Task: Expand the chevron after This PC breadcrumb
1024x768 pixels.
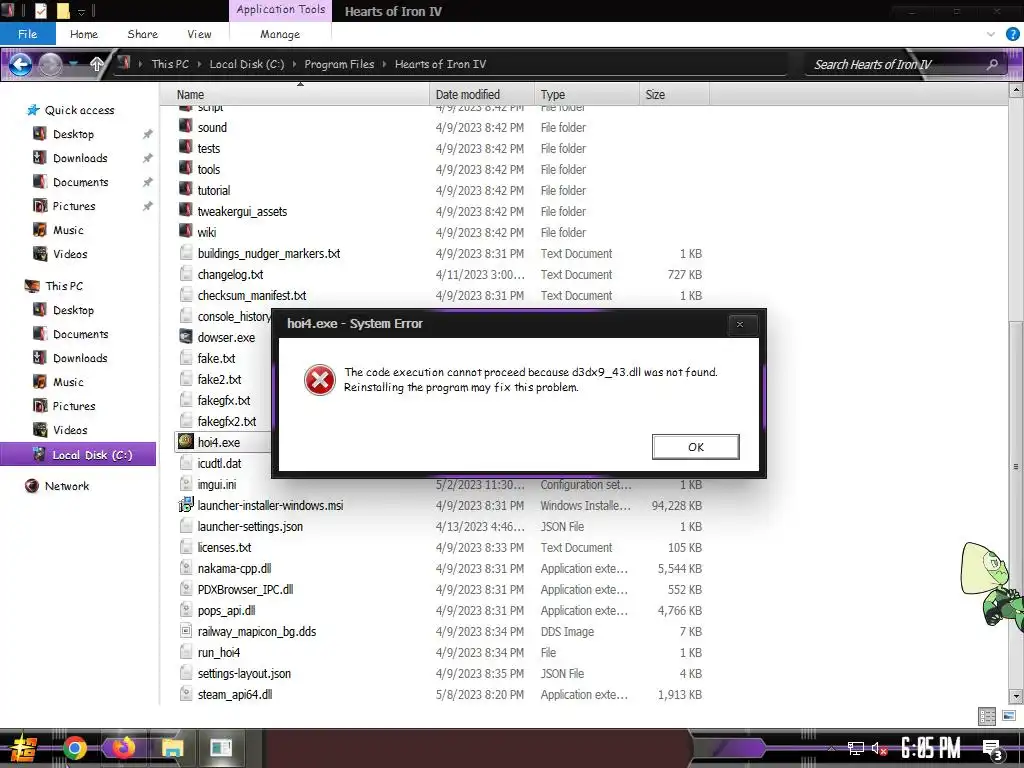Action: pyautogui.click(x=199, y=64)
